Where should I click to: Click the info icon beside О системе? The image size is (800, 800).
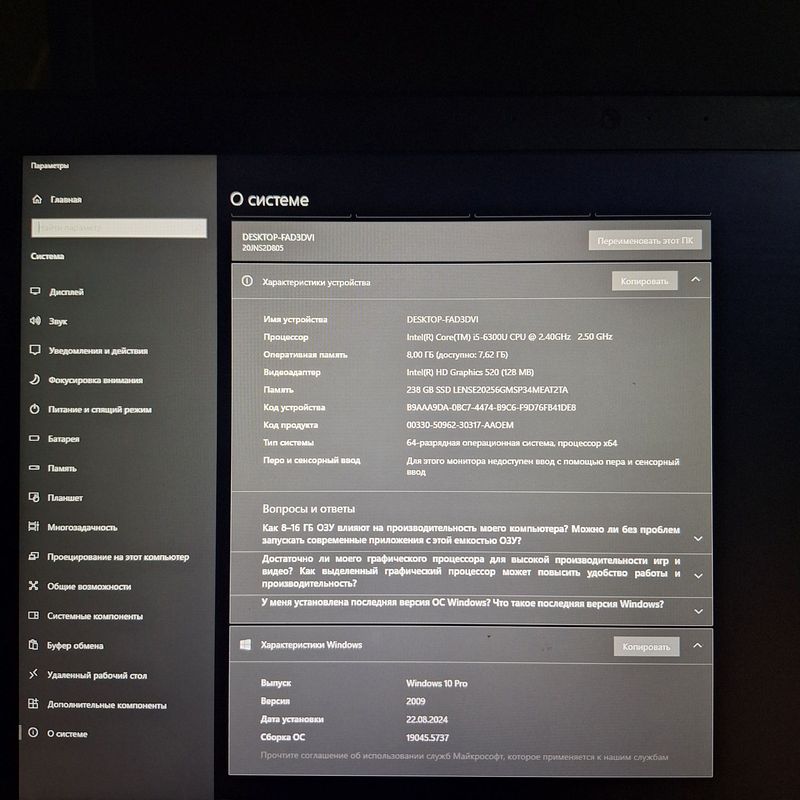pyautogui.click(x=33, y=733)
